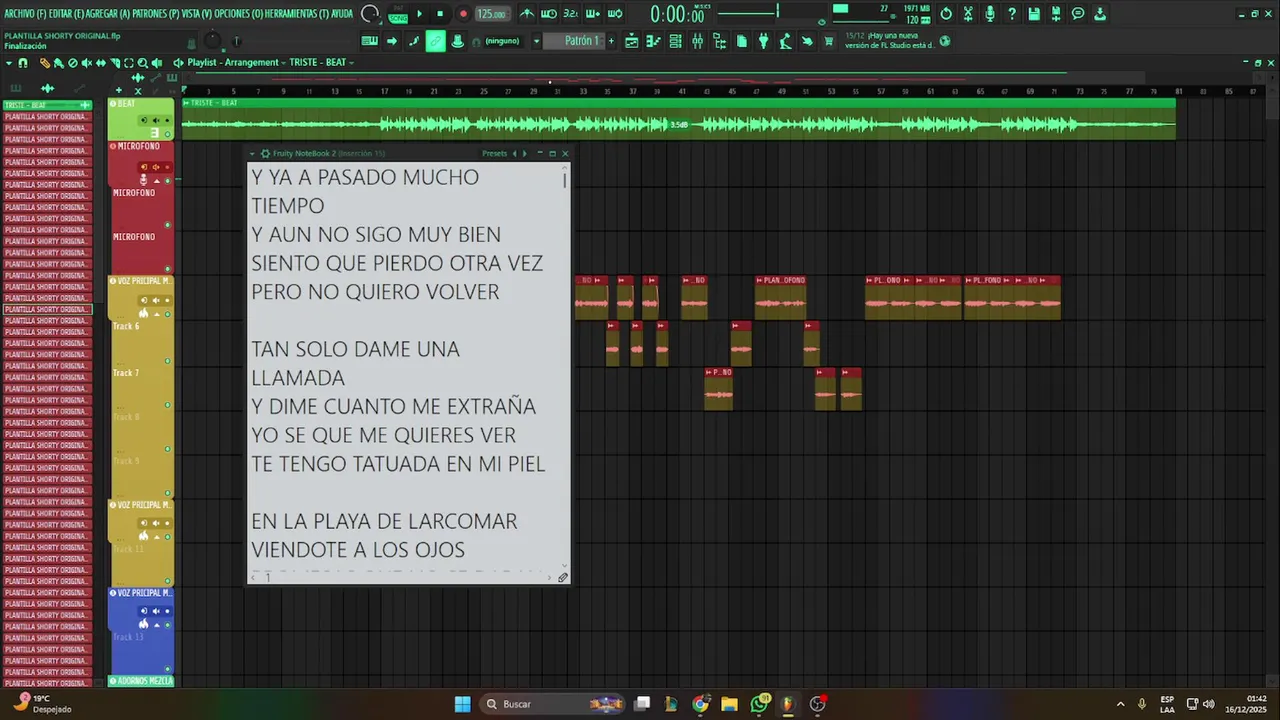1280x720 pixels.
Task: Open the Arrangement selector dropdown
Action: [253, 62]
